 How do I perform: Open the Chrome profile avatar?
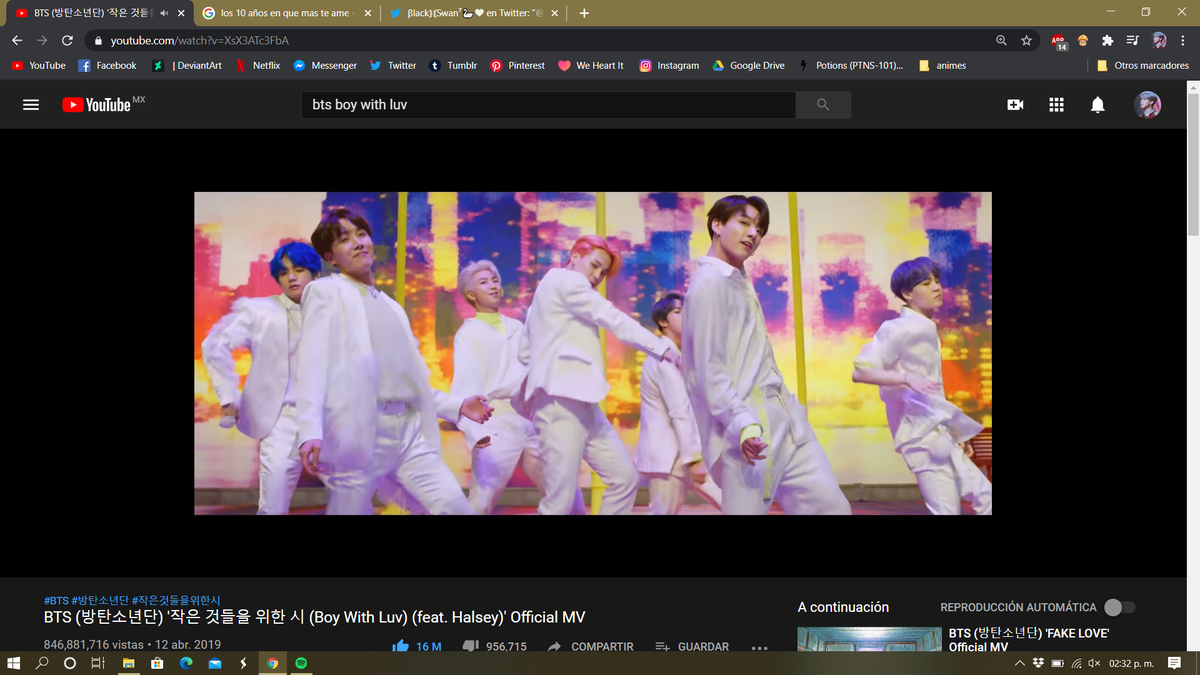tap(1159, 40)
